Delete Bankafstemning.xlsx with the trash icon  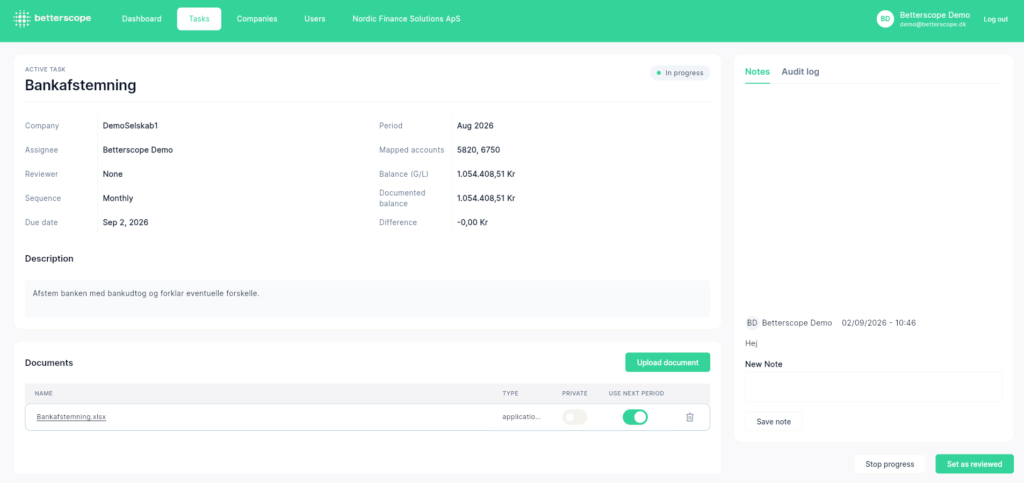coord(690,417)
